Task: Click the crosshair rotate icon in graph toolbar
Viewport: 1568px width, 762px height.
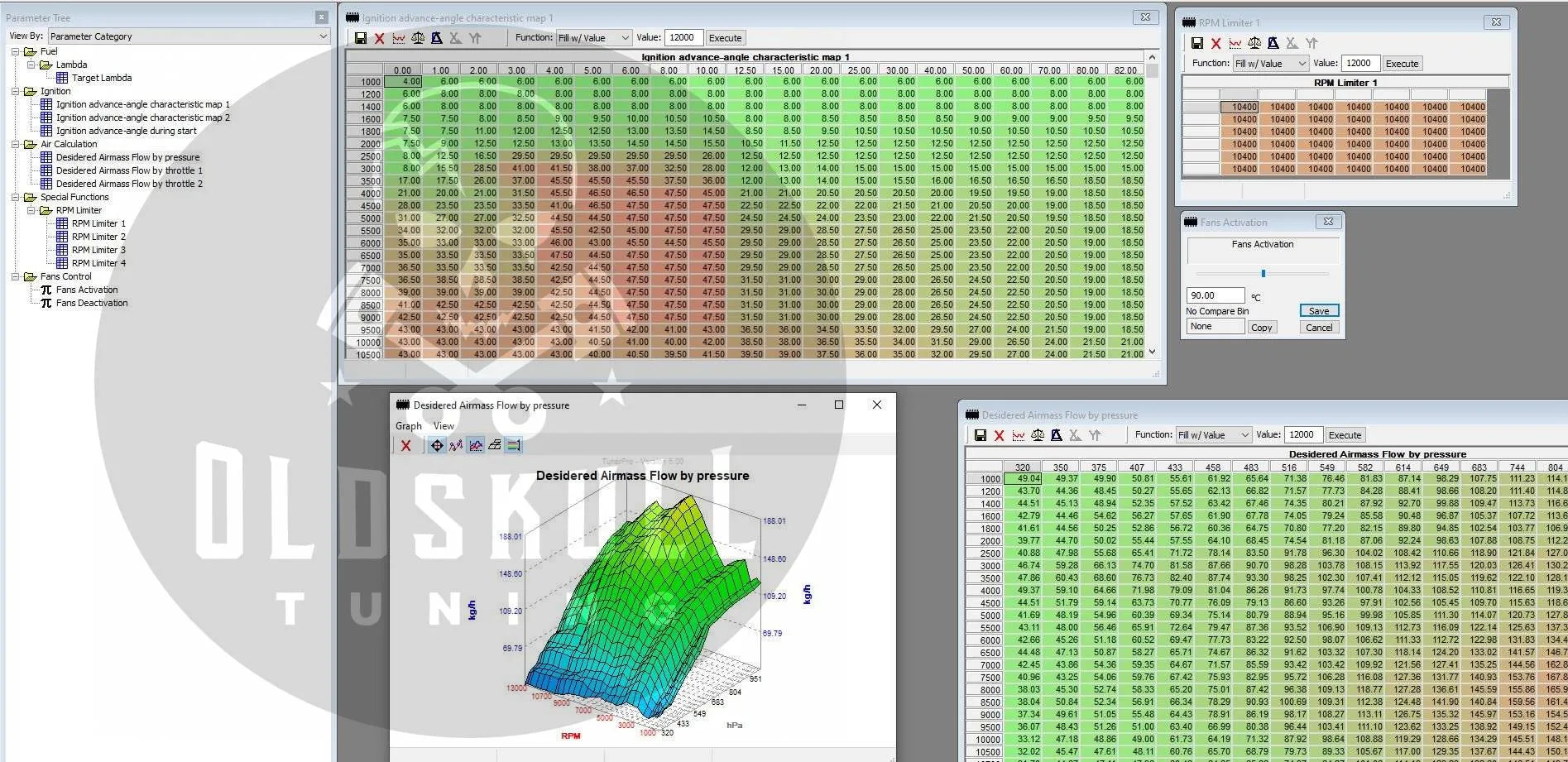Action: point(437,445)
